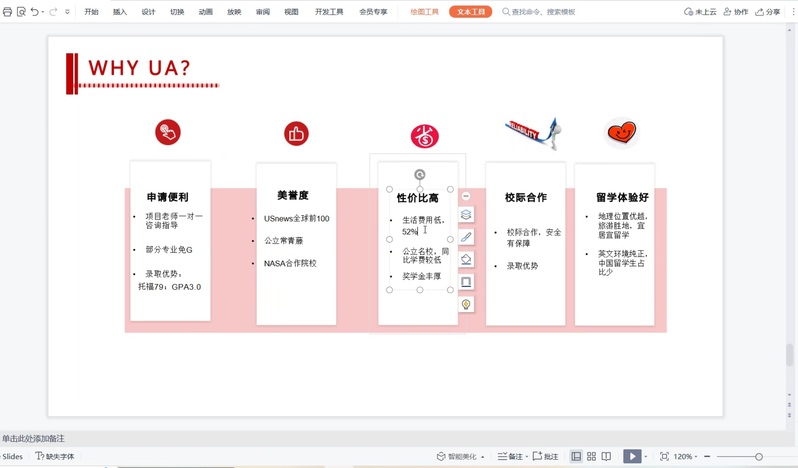The width and height of the screenshot is (798, 468).
Task: Click the rotation handle above text box
Action: (420, 175)
